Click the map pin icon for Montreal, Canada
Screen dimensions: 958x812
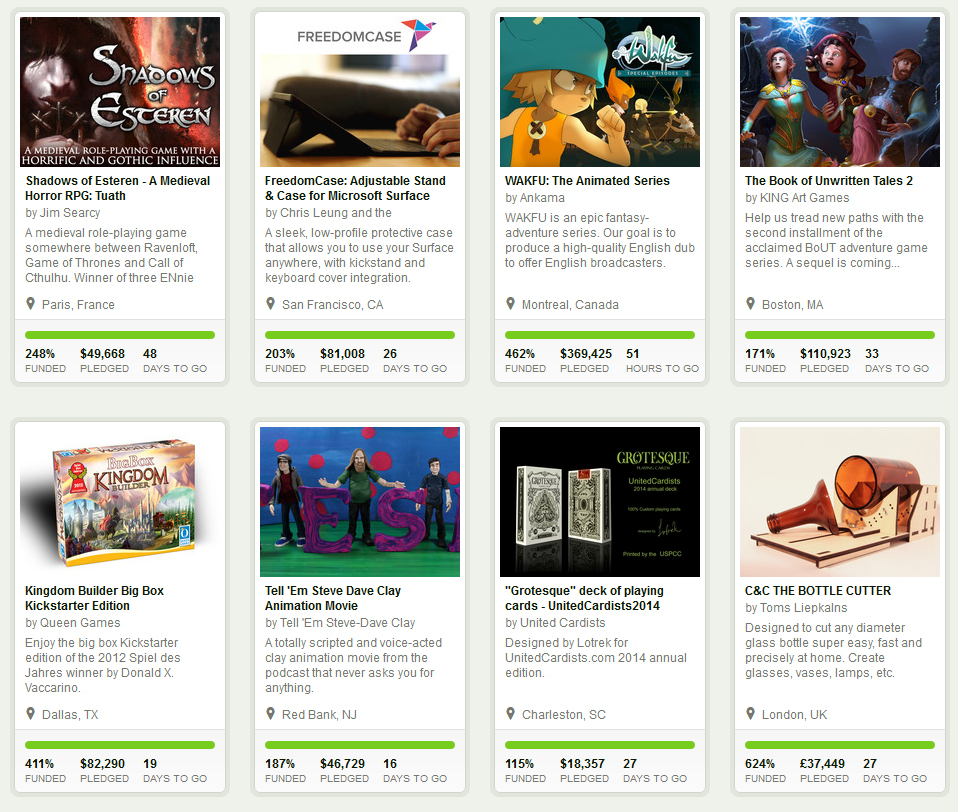511,304
